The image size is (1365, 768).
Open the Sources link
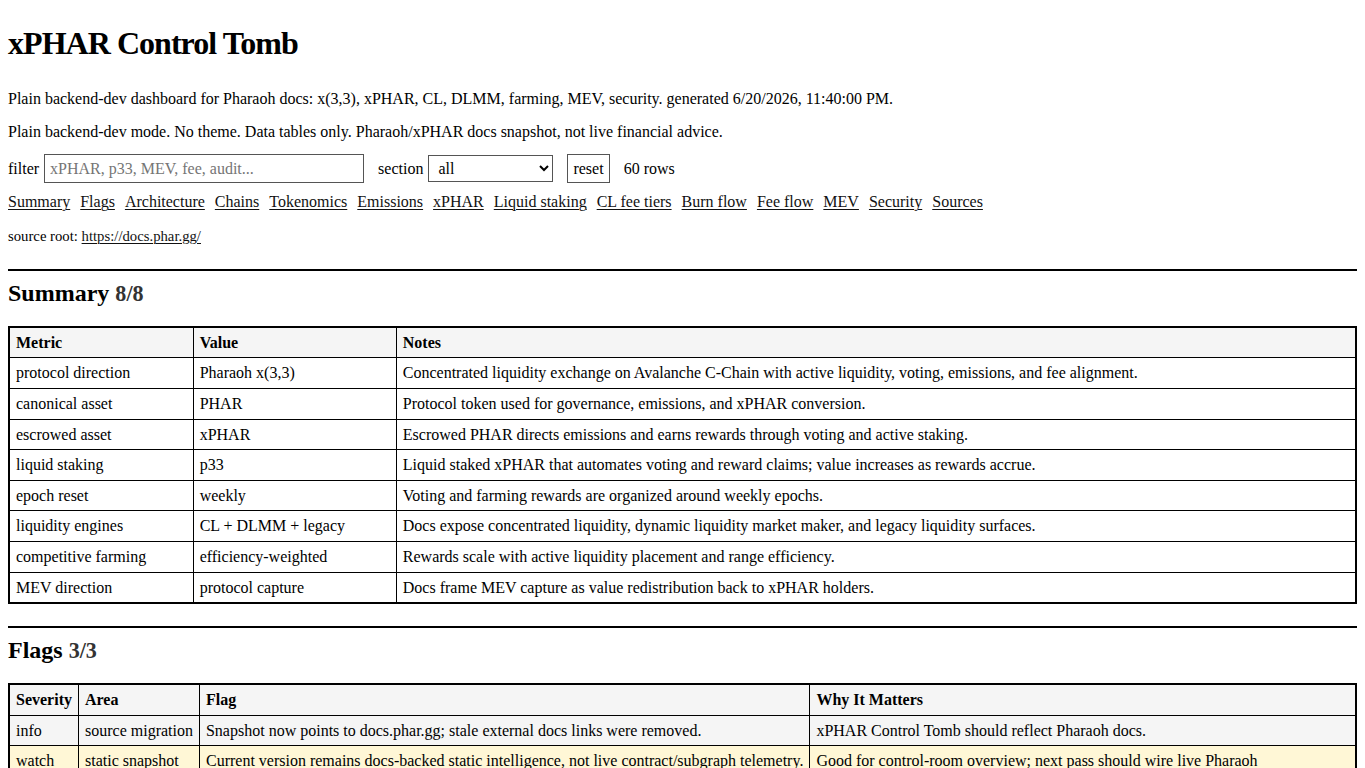957,202
